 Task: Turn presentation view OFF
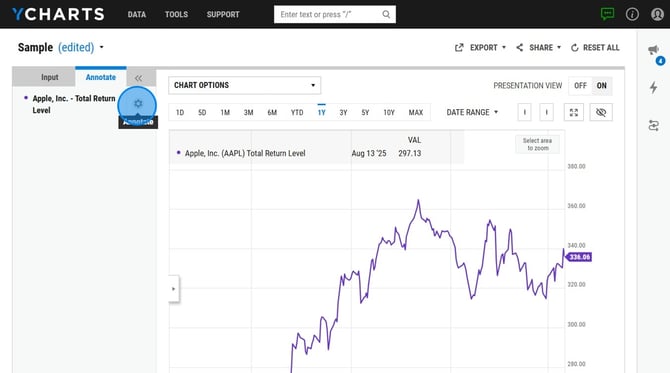point(580,85)
